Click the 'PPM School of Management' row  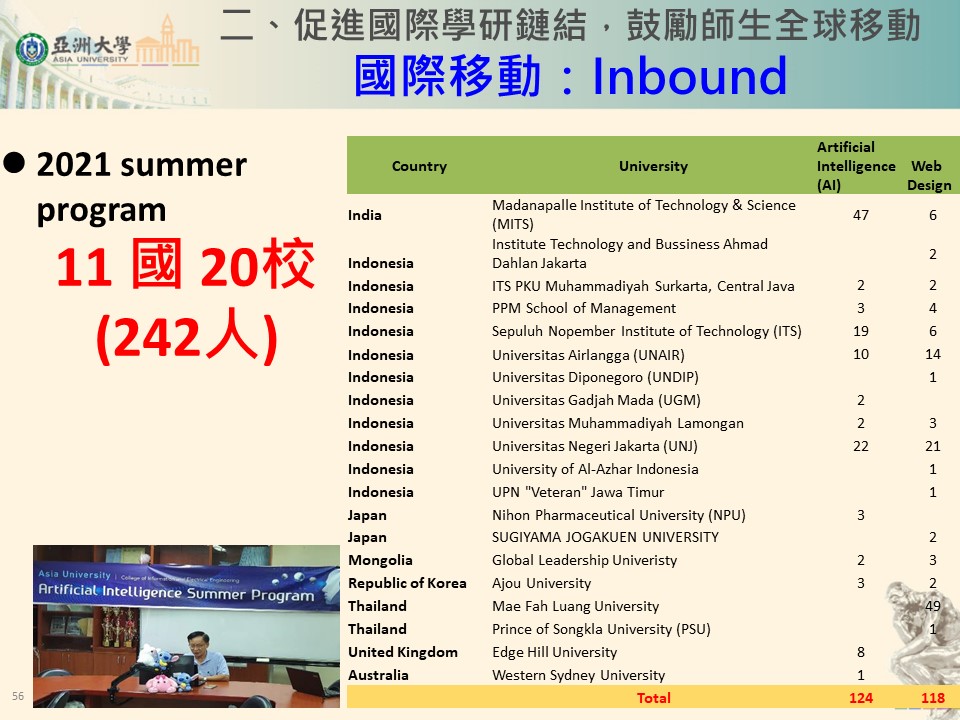point(583,308)
